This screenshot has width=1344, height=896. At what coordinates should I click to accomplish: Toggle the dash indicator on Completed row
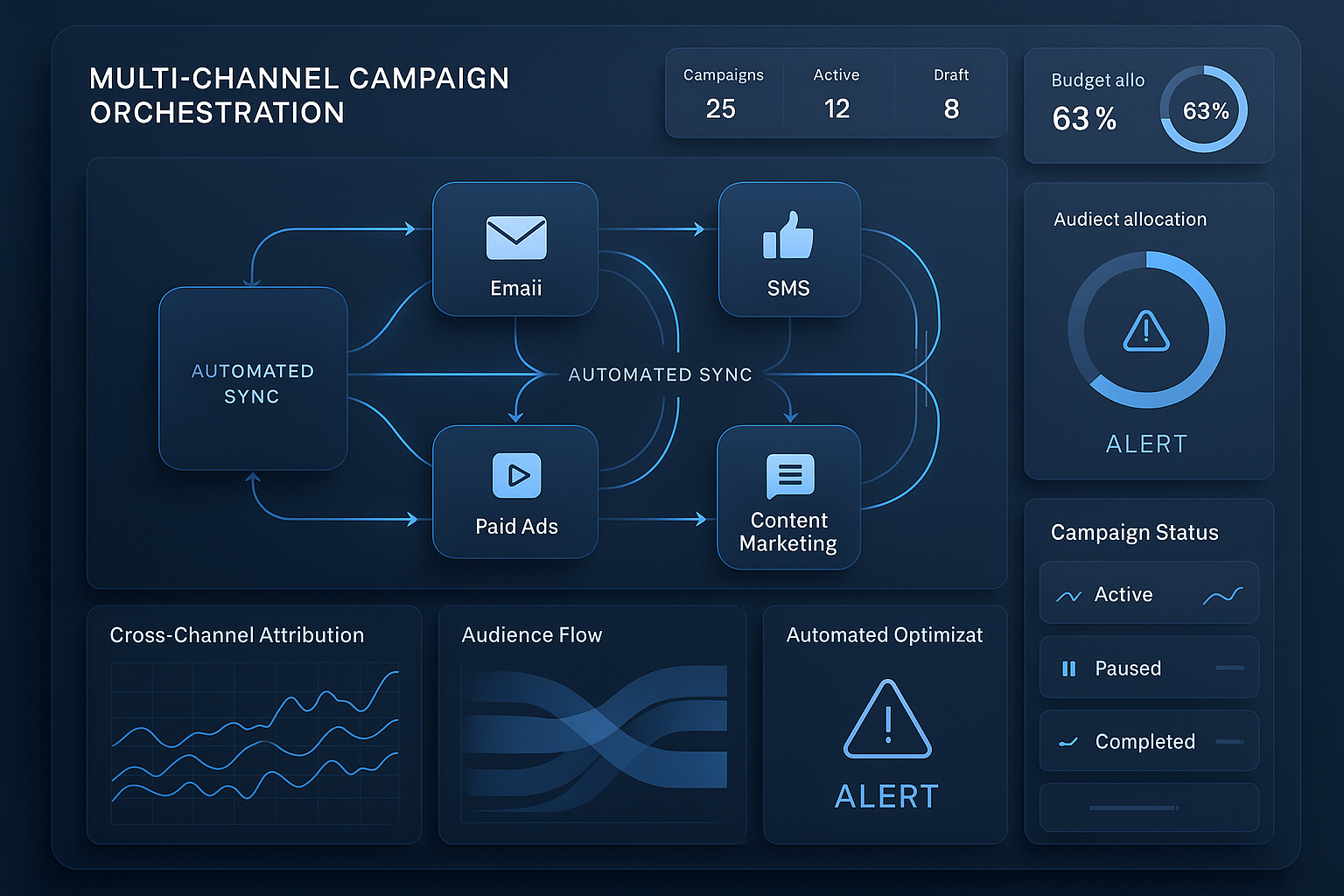pyautogui.click(x=1229, y=741)
